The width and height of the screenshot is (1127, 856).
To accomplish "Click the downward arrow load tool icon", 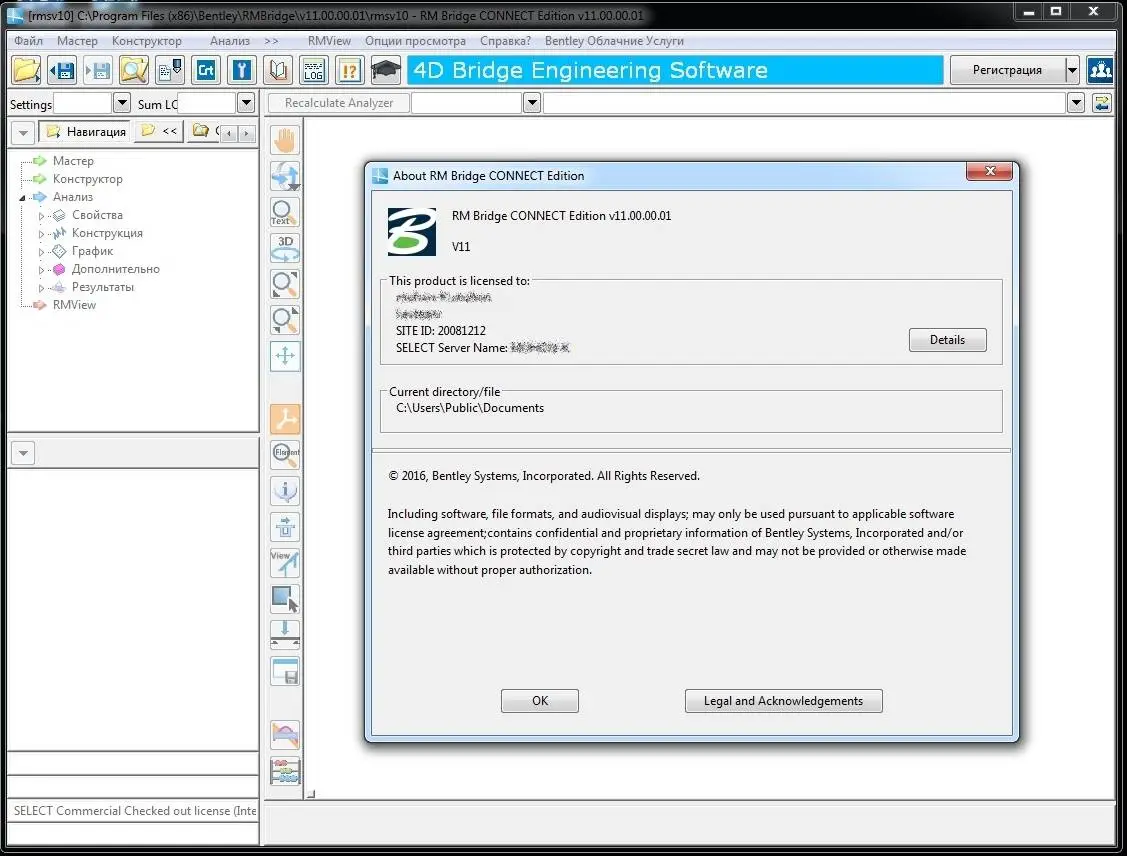I will [x=285, y=635].
